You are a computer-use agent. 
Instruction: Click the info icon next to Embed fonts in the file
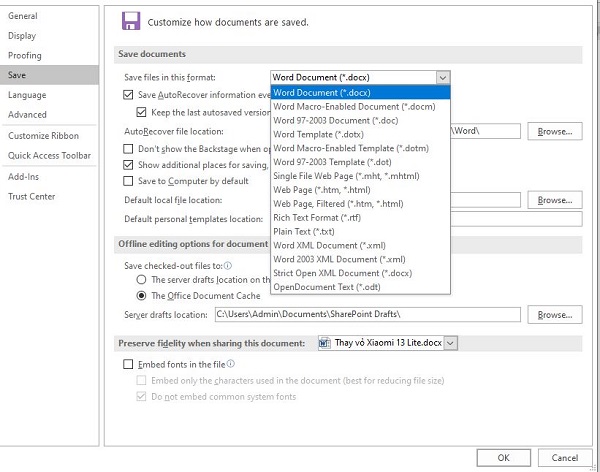(230, 364)
